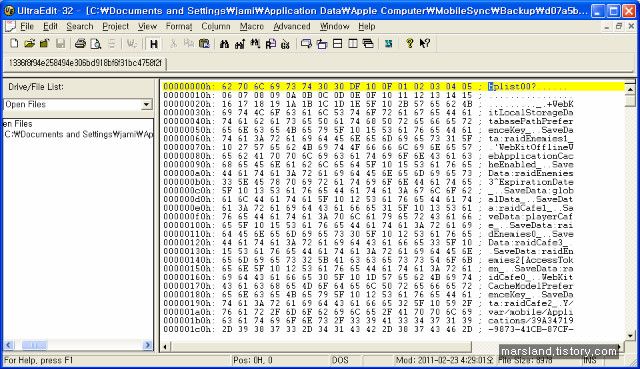Click the teal file tree view icon
The image size is (640, 369).
(x=389, y=43)
